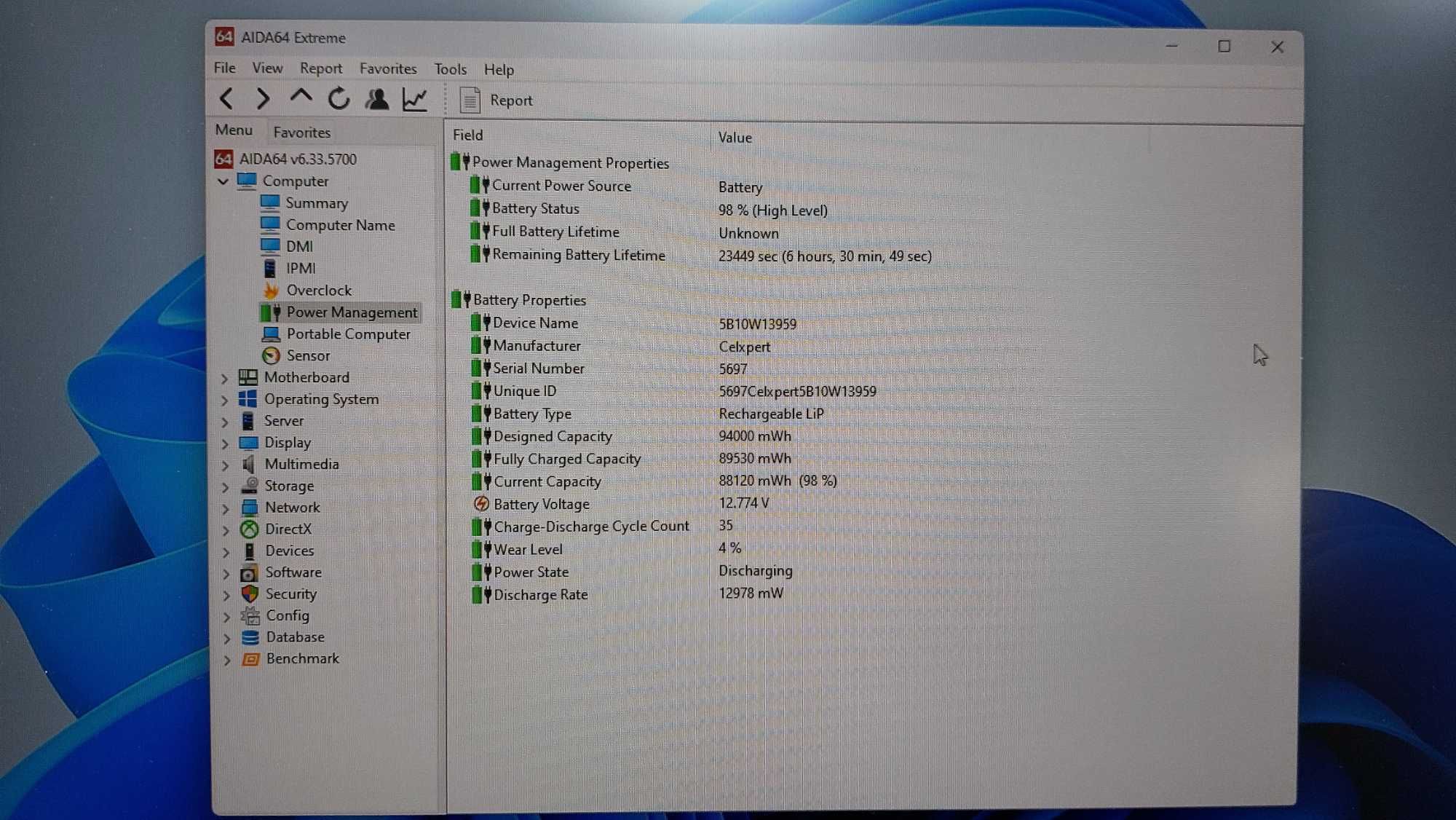Select the AIDA64 v6.33.5700 root item
Viewport: 1456px width, 820px height.
[x=286, y=159]
